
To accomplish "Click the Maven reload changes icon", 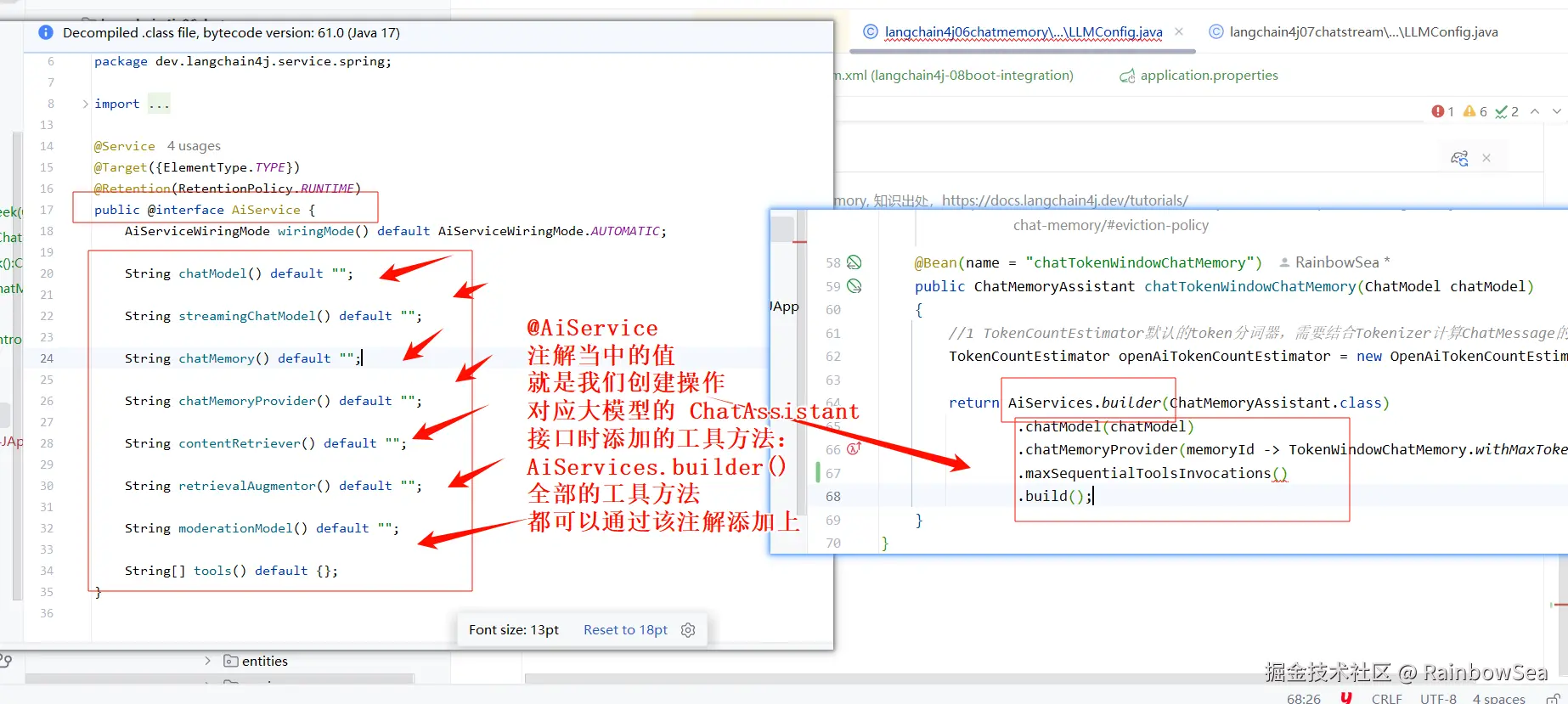I will point(1459,158).
